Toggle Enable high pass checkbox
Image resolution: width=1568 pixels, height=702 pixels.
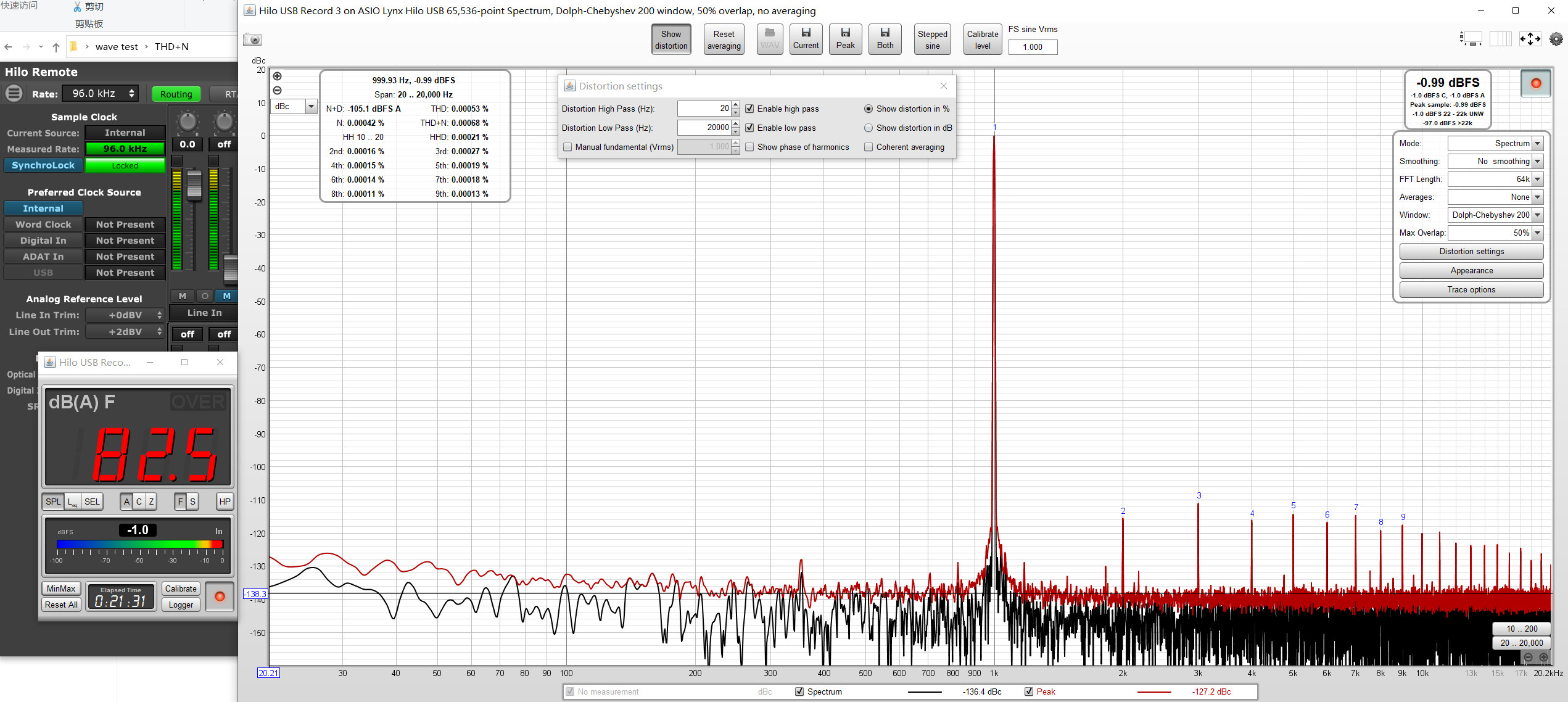pos(749,109)
